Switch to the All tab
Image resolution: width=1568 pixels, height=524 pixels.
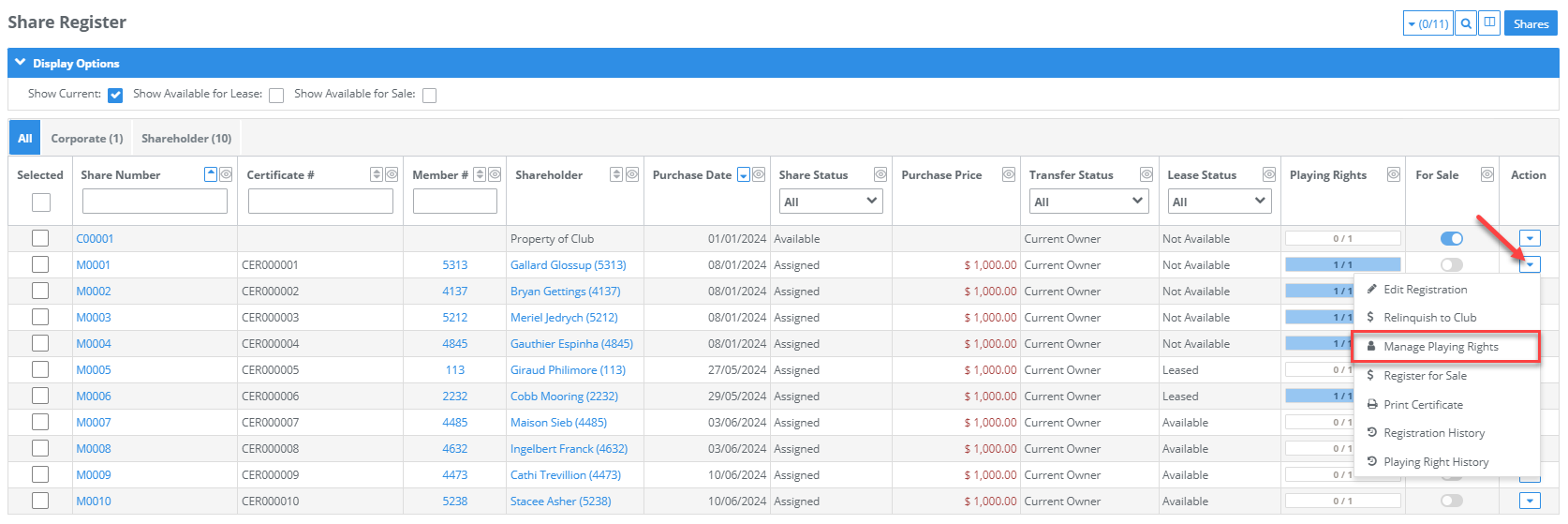coord(25,138)
